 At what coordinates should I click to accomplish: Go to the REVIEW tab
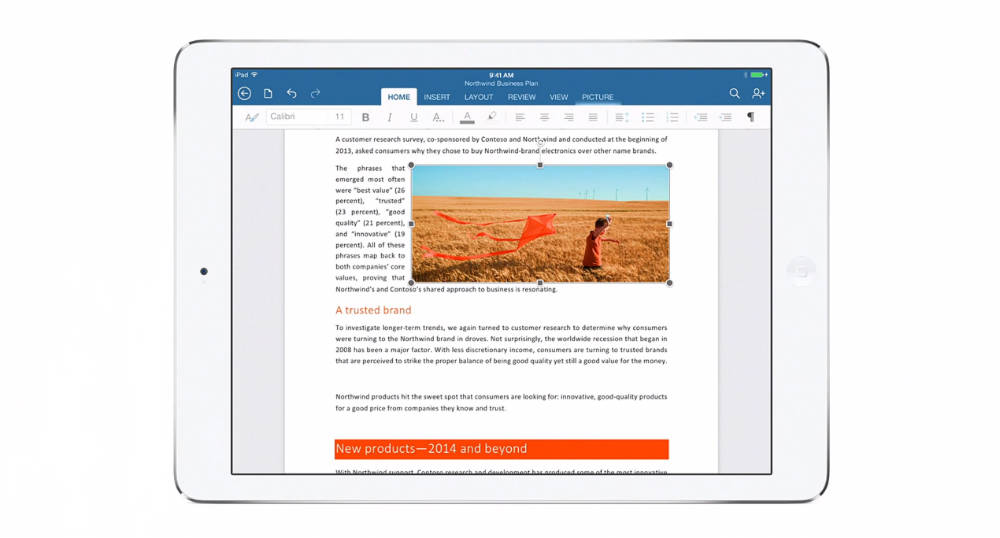[522, 97]
